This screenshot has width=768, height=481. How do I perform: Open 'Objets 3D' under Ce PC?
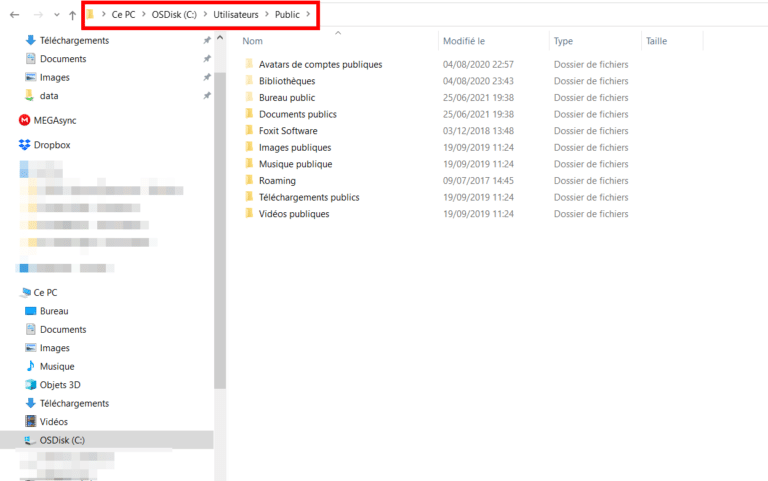pos(60,385)
